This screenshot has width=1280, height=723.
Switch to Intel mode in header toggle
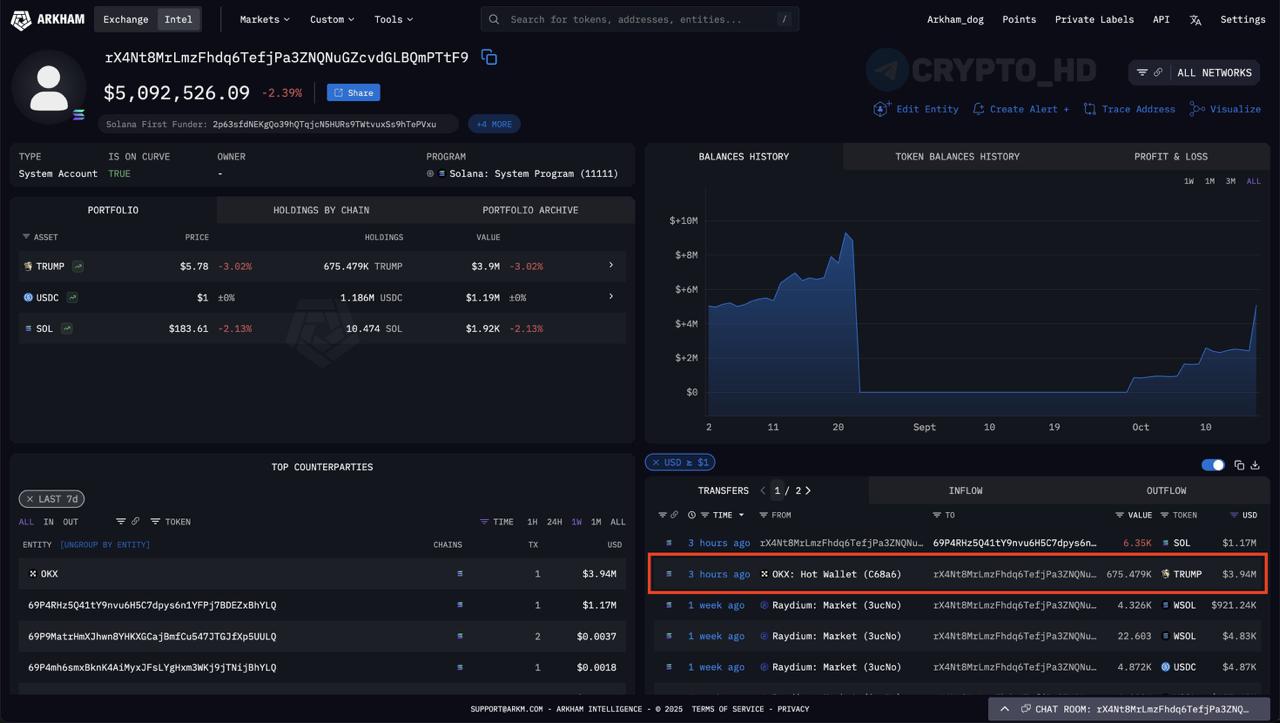click(178, 19)
